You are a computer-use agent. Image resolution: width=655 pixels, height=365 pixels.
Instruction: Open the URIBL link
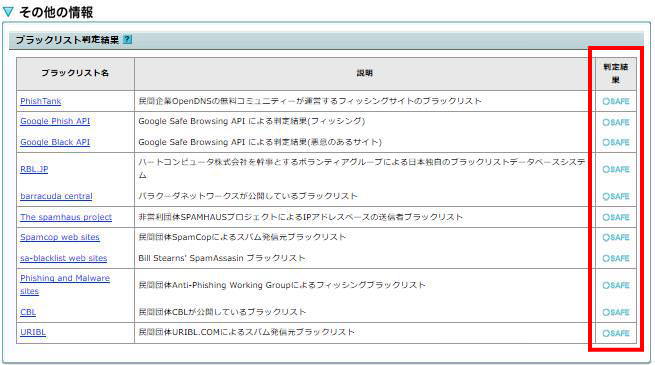pos(33,332)
